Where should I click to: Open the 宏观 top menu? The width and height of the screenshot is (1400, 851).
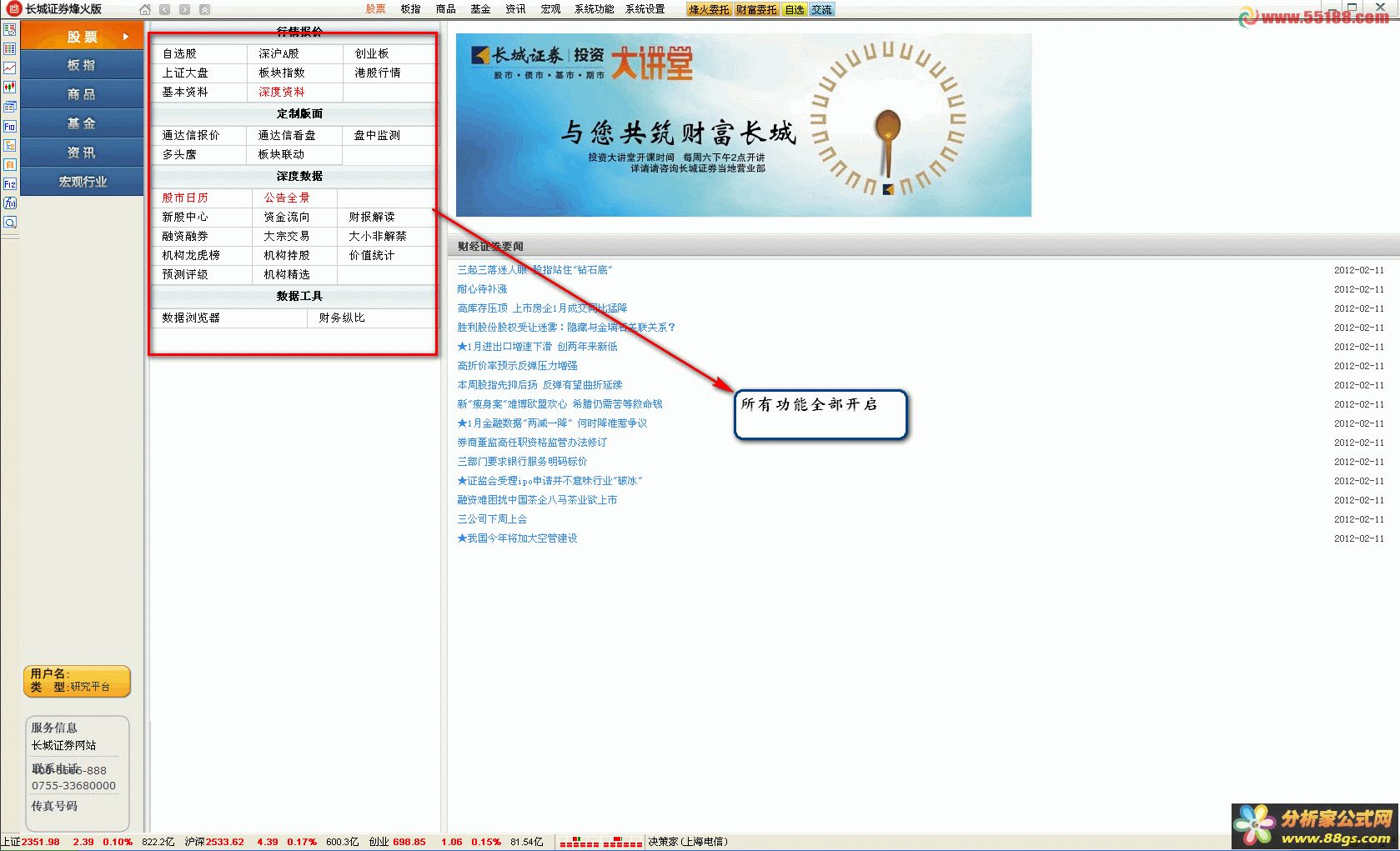[x=551, y=9]
